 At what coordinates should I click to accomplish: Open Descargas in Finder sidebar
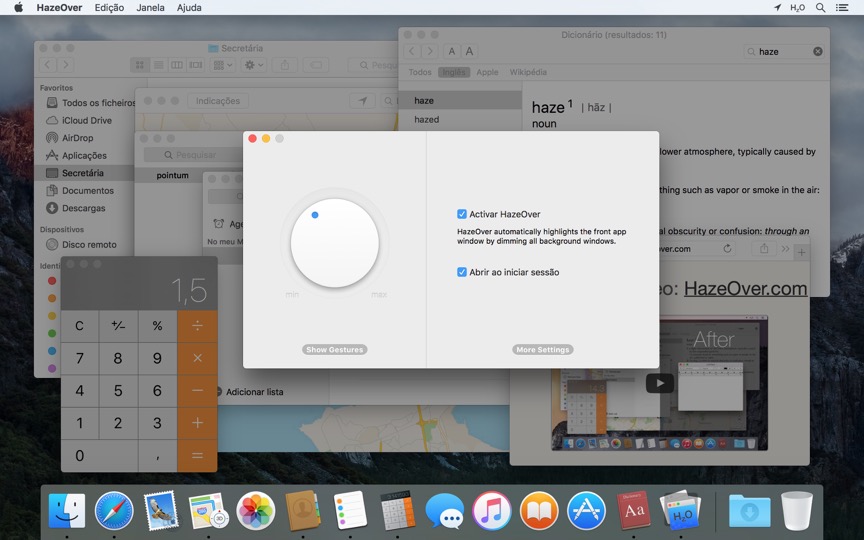[x=83, y=208]
